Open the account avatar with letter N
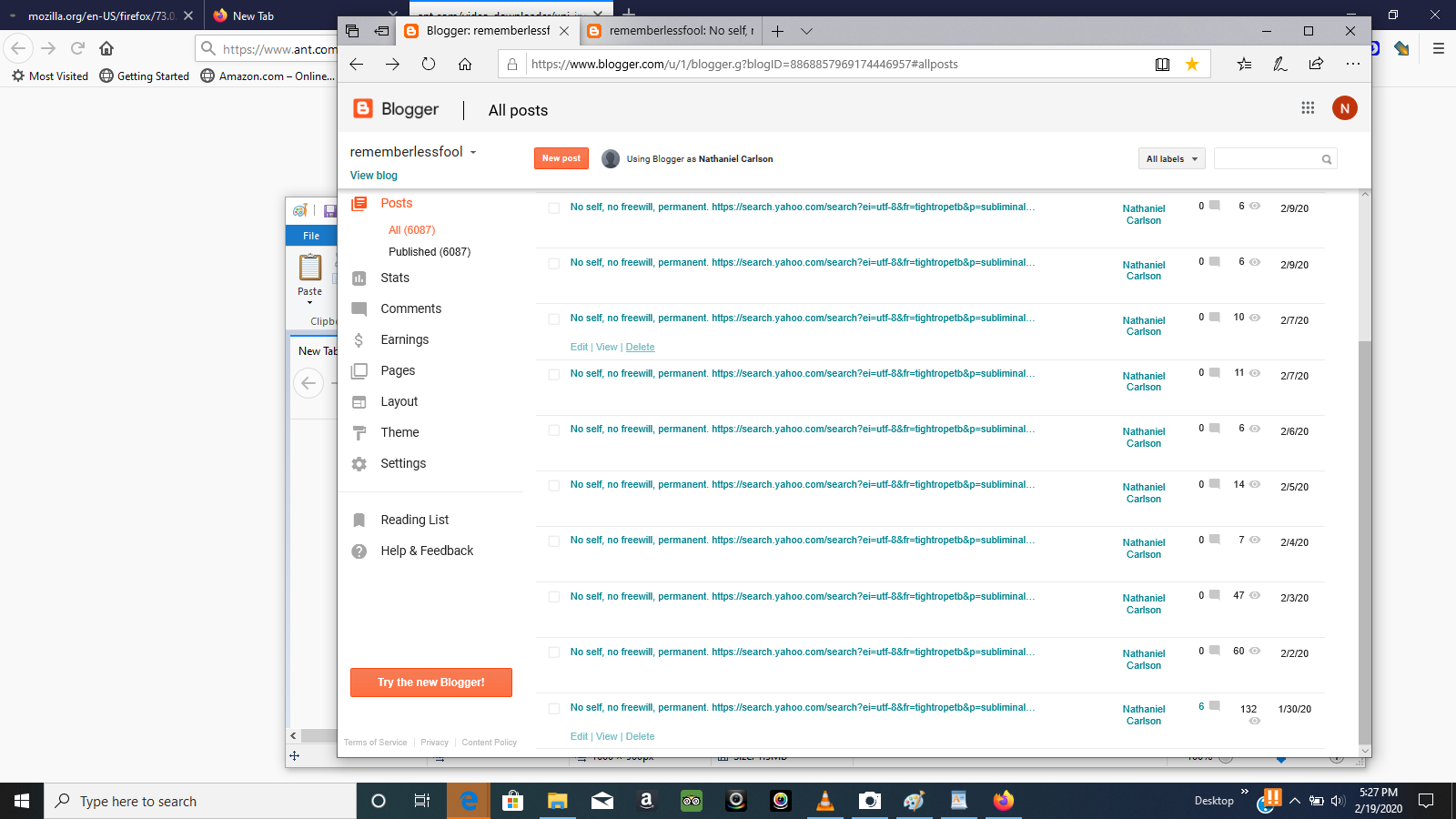The height and width of the screenshot is (819, 1456). (1345, 107)
